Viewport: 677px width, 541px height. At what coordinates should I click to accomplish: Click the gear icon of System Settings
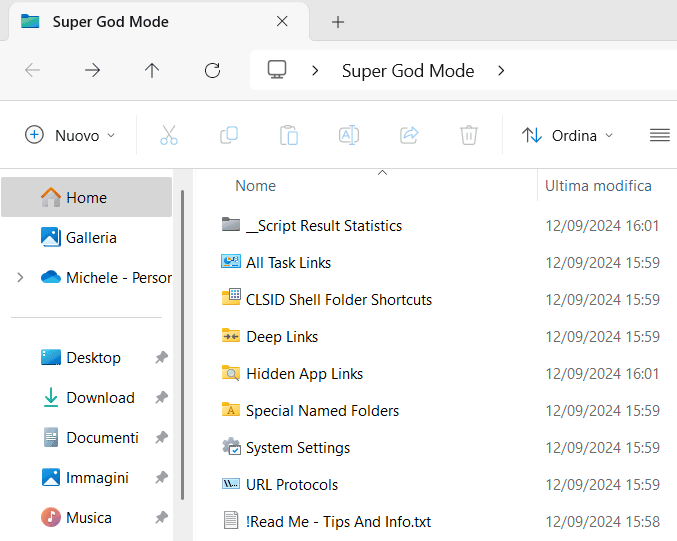(x=231, y=447)
